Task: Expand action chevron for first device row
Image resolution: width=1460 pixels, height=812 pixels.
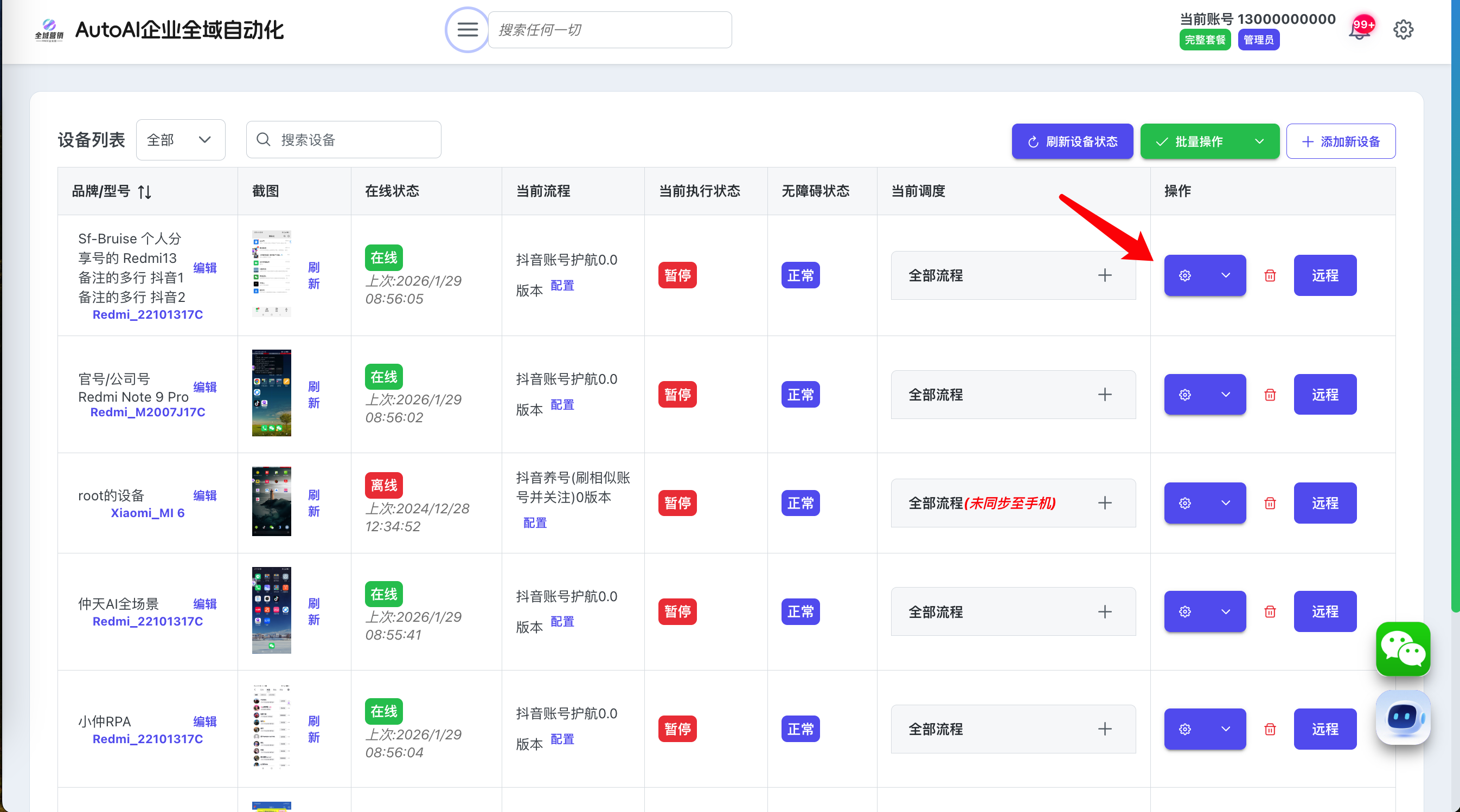Action: coord(1225,275)
